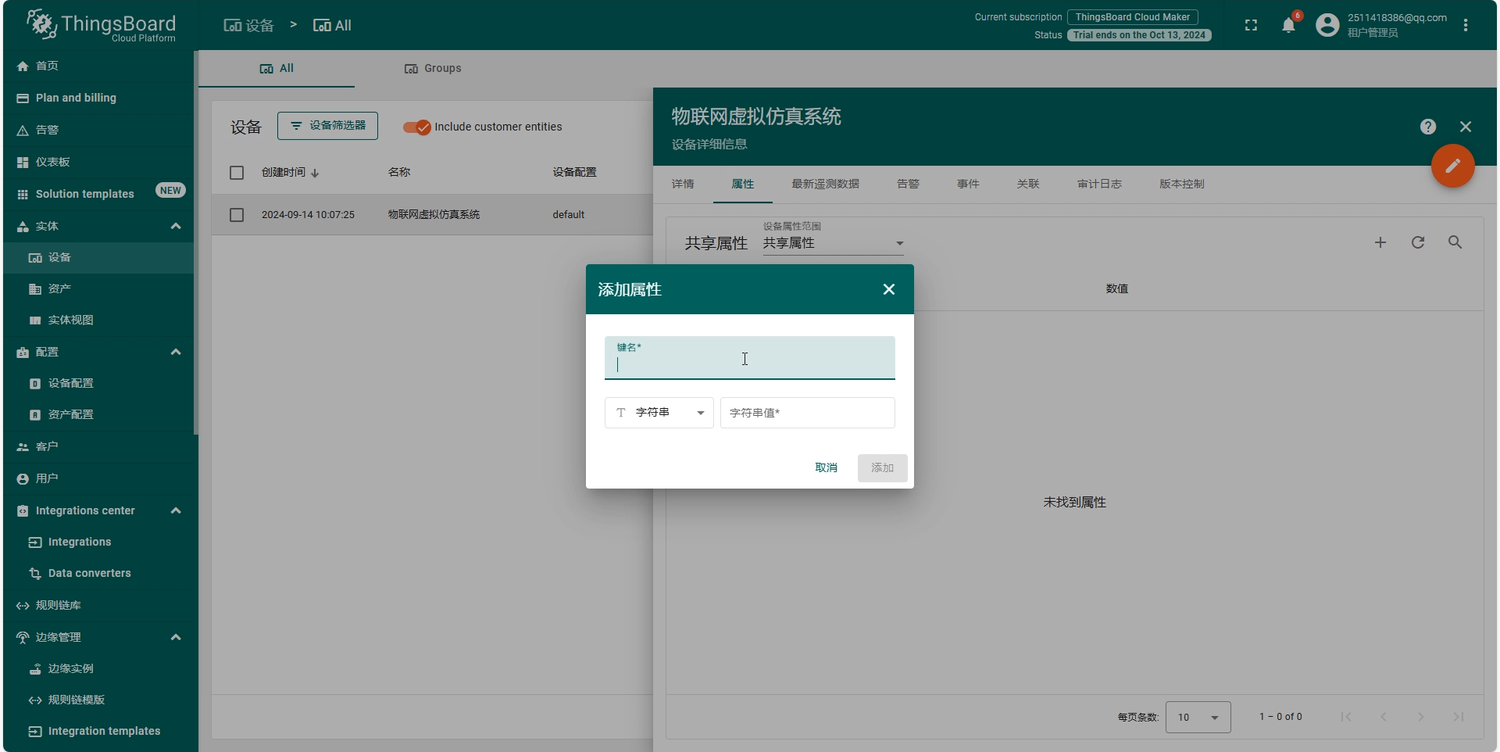The height and width of the screenshot is (752, 1500).
Task: Click the notifications bell icon
Action: coord(1288,26)
